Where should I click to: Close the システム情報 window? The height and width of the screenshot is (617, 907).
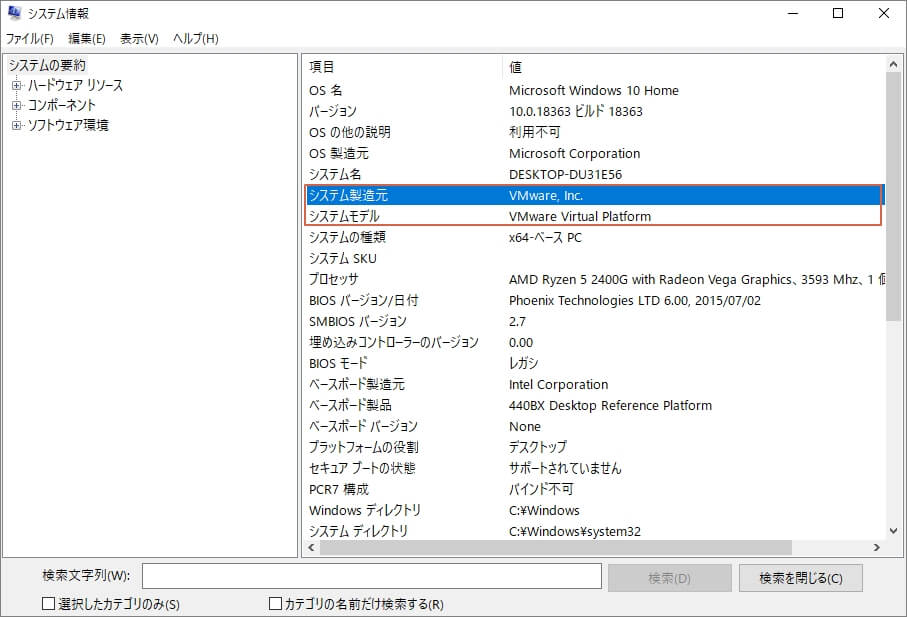883,13
